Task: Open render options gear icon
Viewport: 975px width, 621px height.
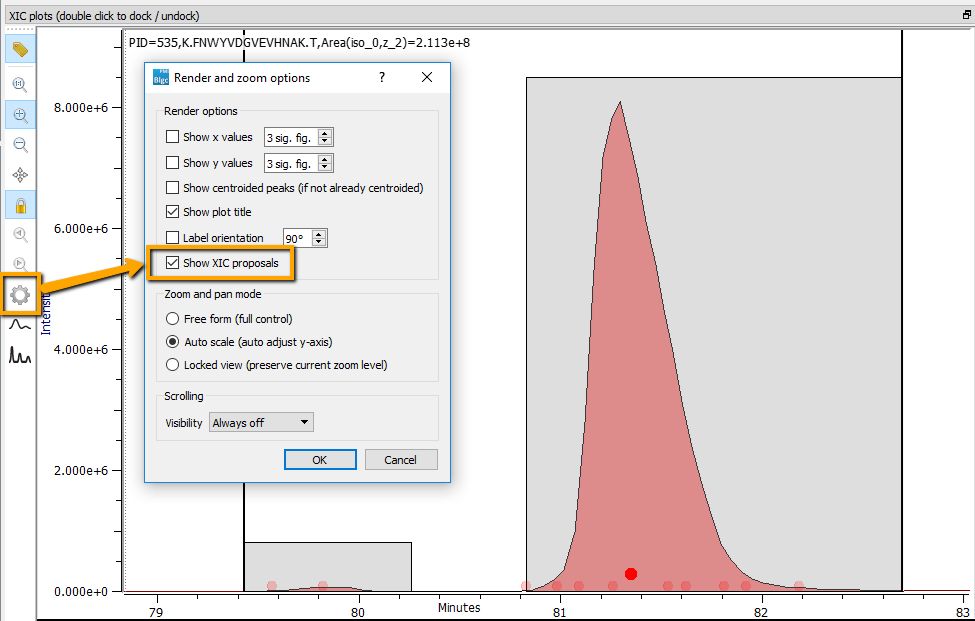Action: click(20, 294)
